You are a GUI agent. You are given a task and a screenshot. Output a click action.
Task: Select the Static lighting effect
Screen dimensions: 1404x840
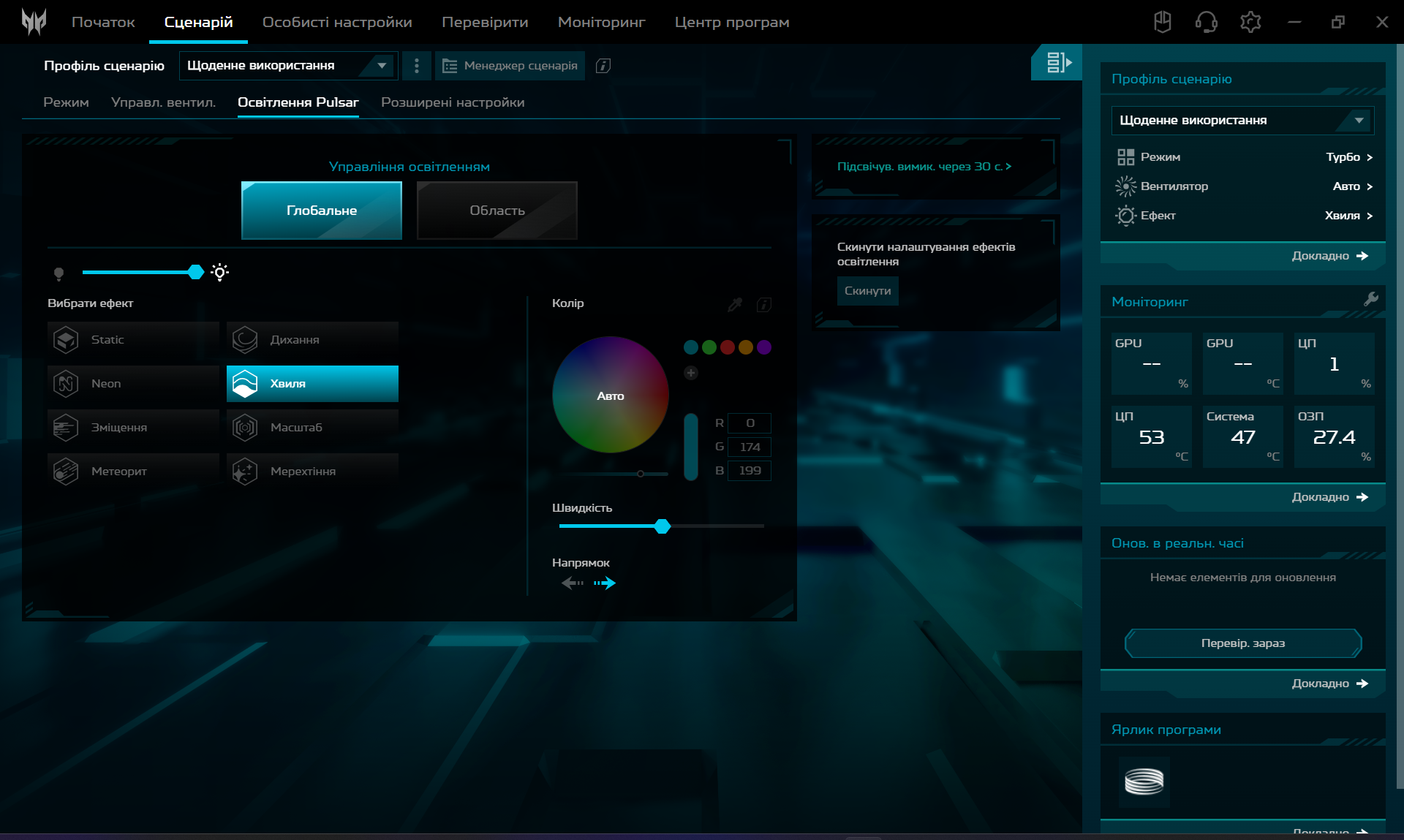pos(133,340)
